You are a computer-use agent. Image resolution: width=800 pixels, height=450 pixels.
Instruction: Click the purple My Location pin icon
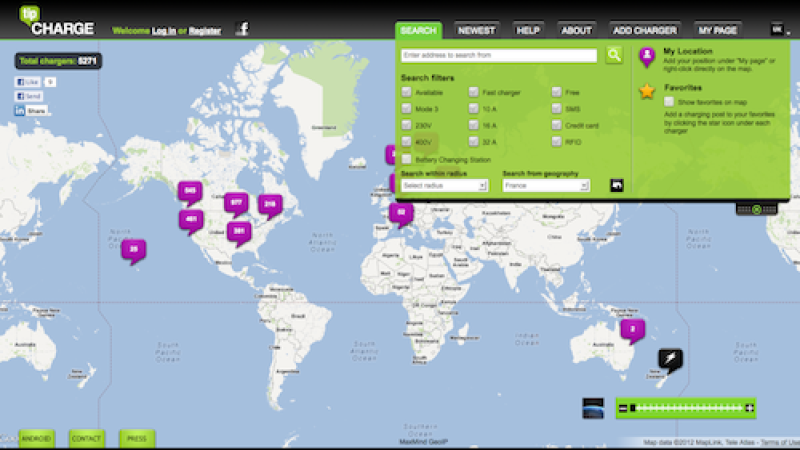(x=647, y=57)
